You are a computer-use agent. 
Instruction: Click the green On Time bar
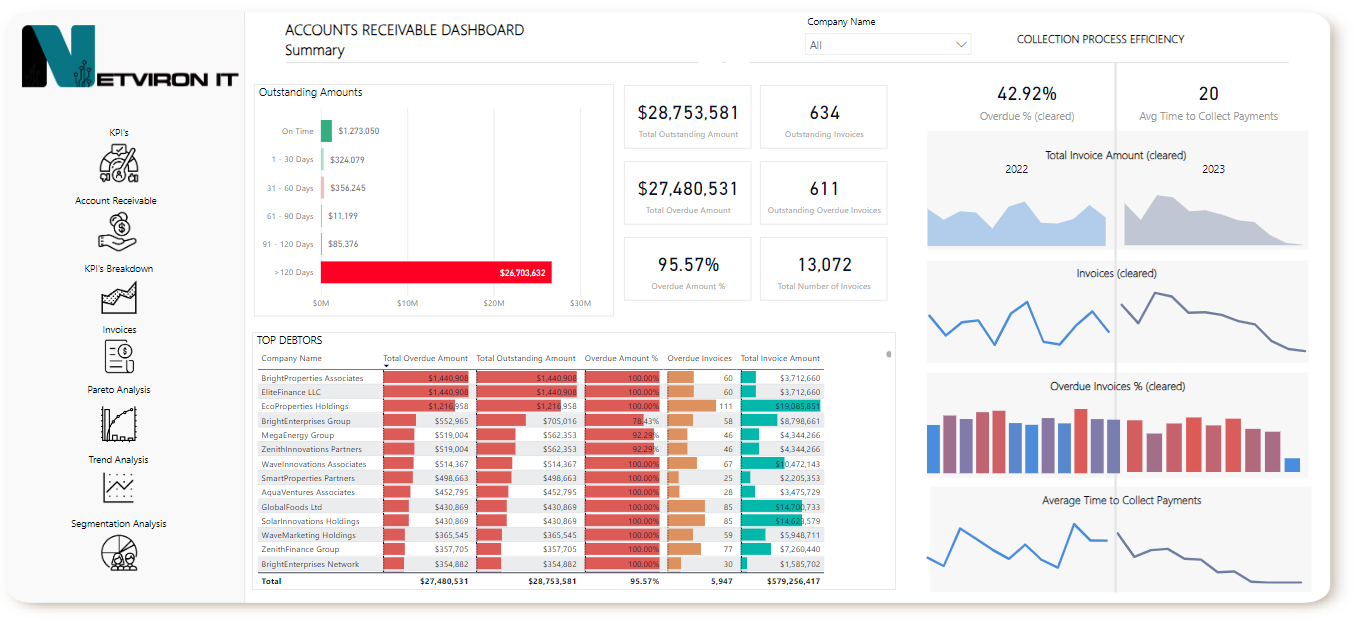326,131
